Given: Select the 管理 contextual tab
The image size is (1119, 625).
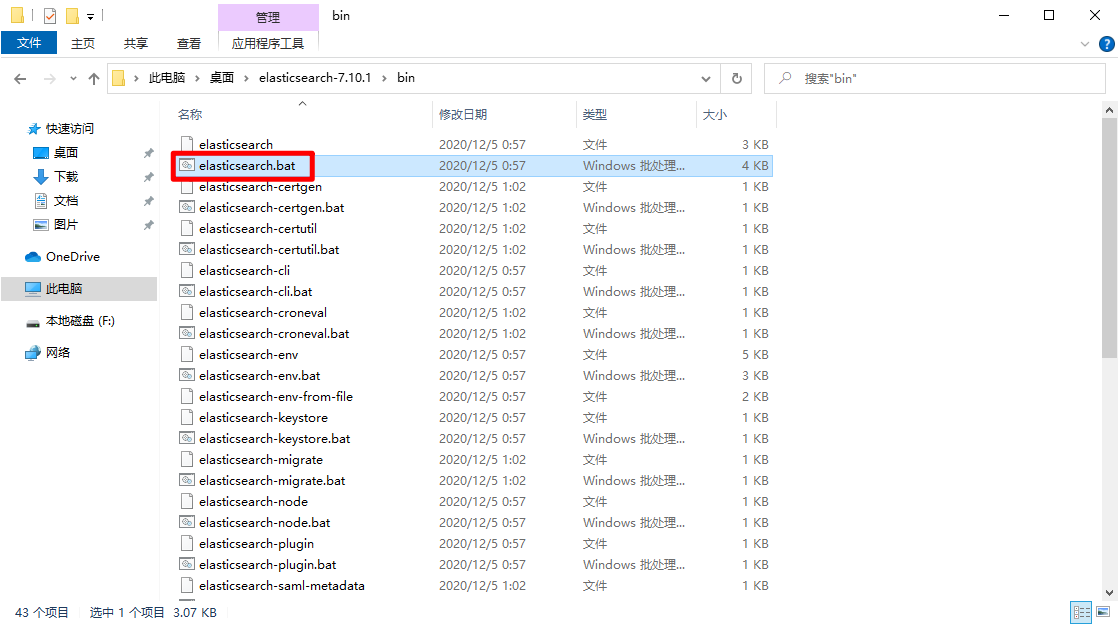Looking at the screenshot, I should (268, 17).
